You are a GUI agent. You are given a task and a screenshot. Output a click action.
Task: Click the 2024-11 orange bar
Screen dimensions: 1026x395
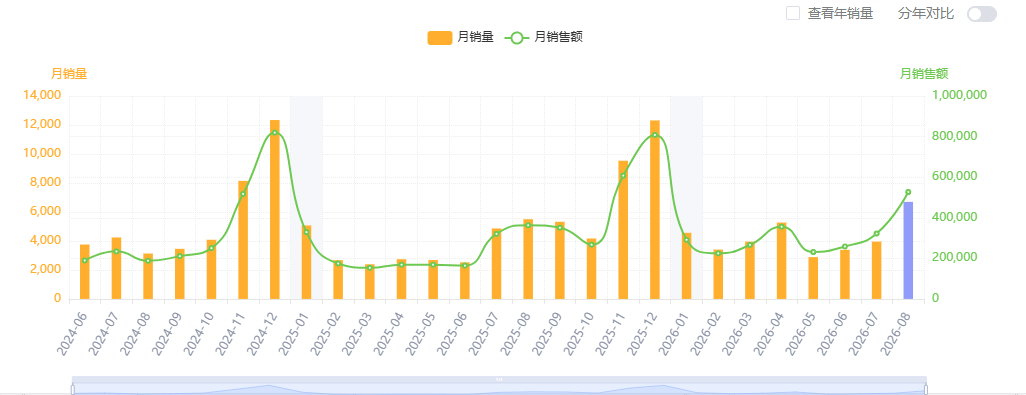pos(243,240)
